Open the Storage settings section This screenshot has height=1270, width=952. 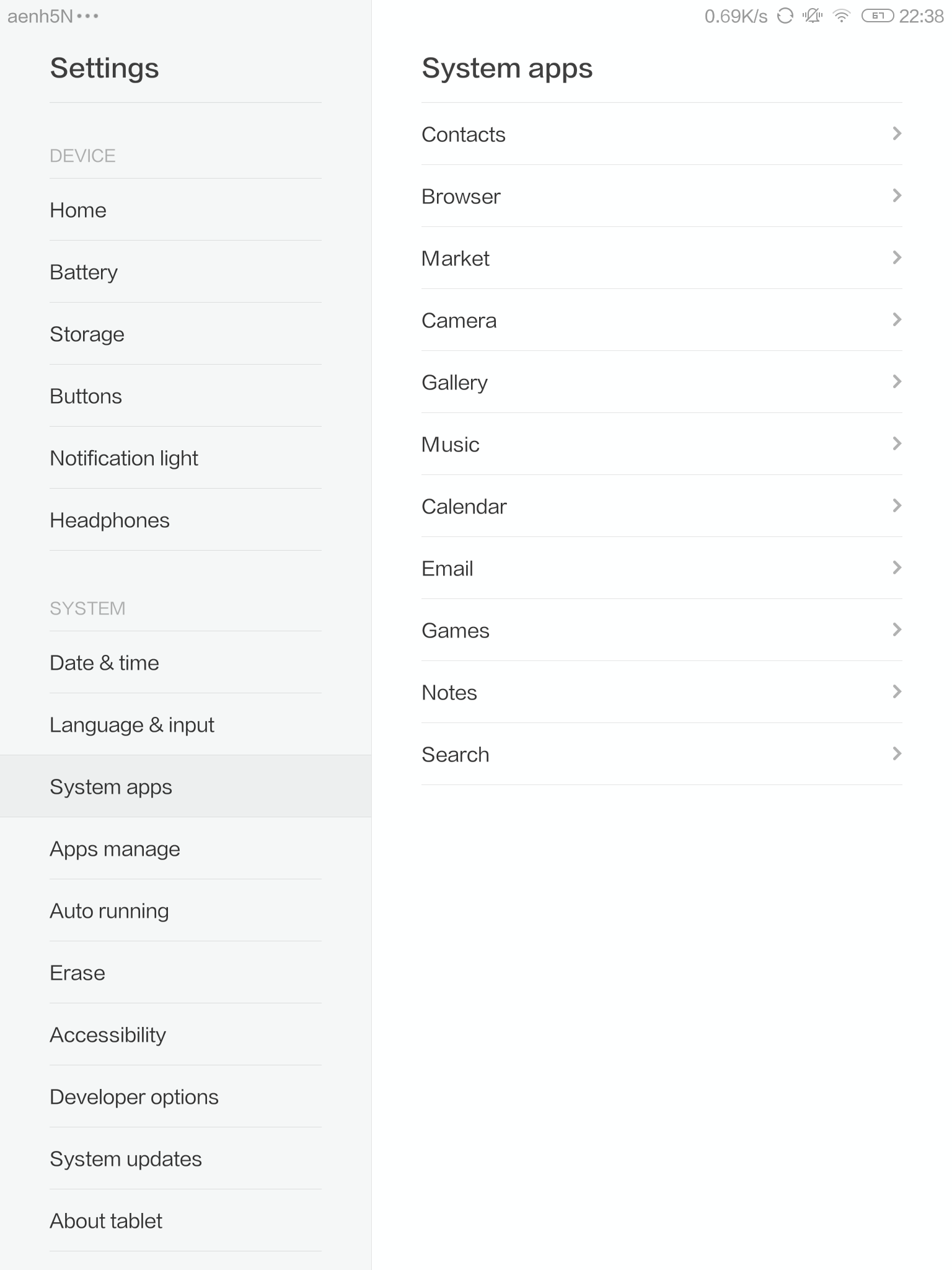87,334
